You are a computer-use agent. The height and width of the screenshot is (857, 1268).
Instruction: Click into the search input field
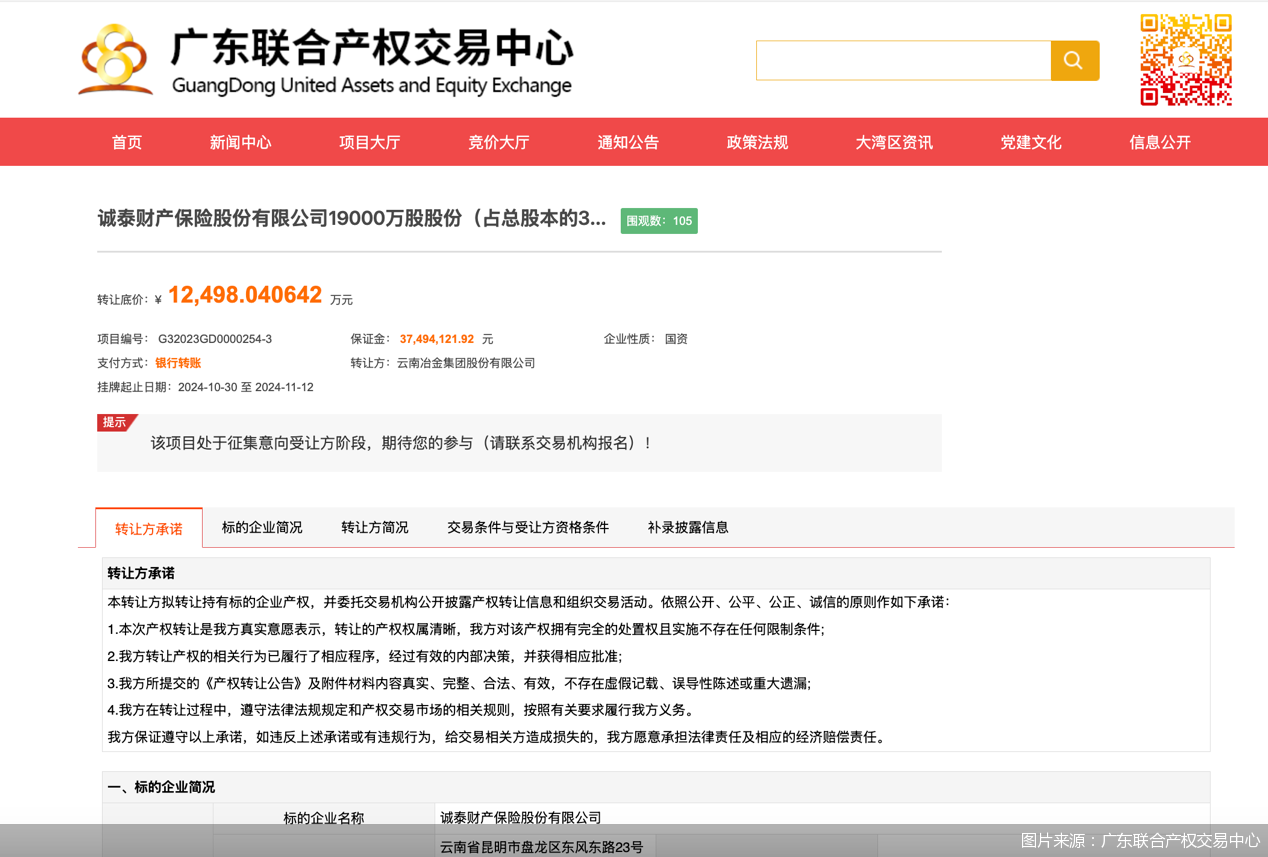pyautogui.click(x=902, y=61)
